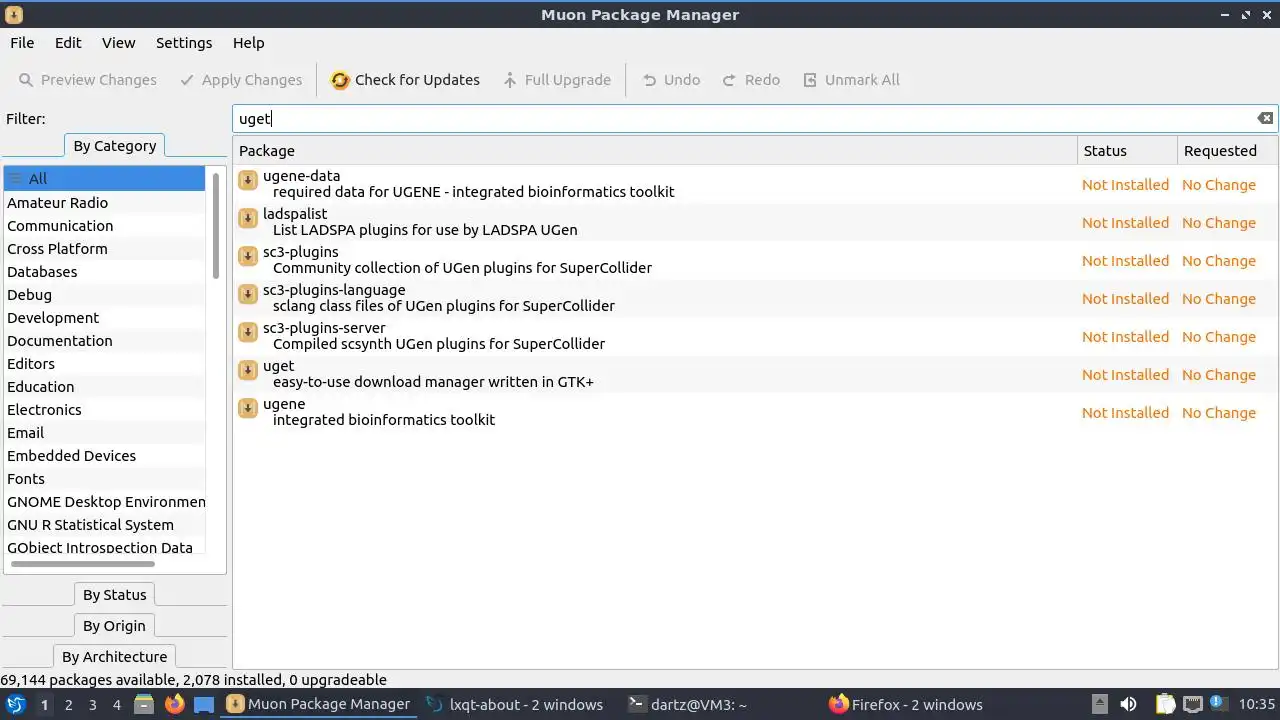The image size is (1280, 720).
Task: Click the package icon beside sc3-plugins
Action: pos(248,256)
